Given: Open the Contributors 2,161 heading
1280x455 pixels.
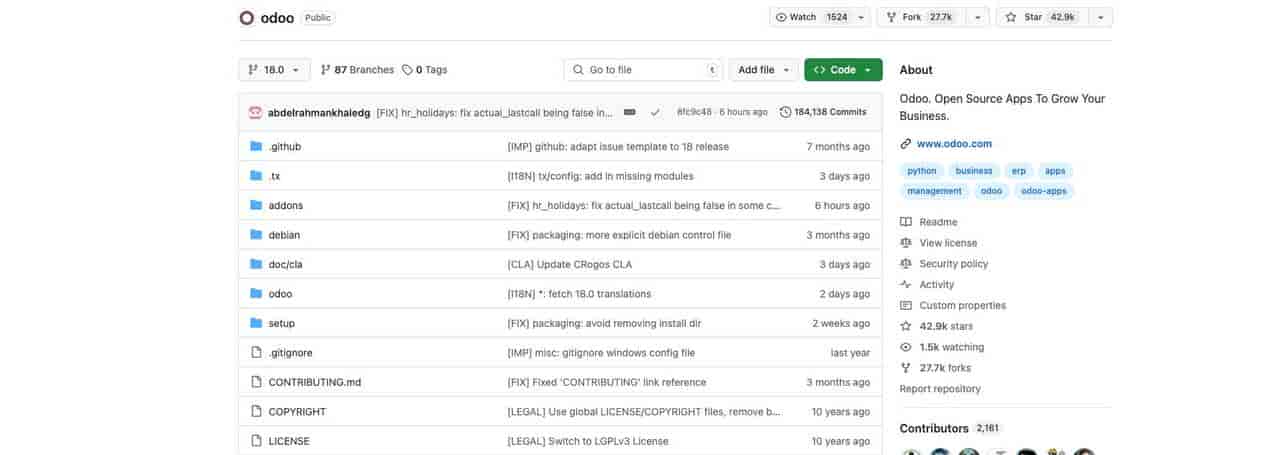Looking at the screenshot, I should [949, 428].
